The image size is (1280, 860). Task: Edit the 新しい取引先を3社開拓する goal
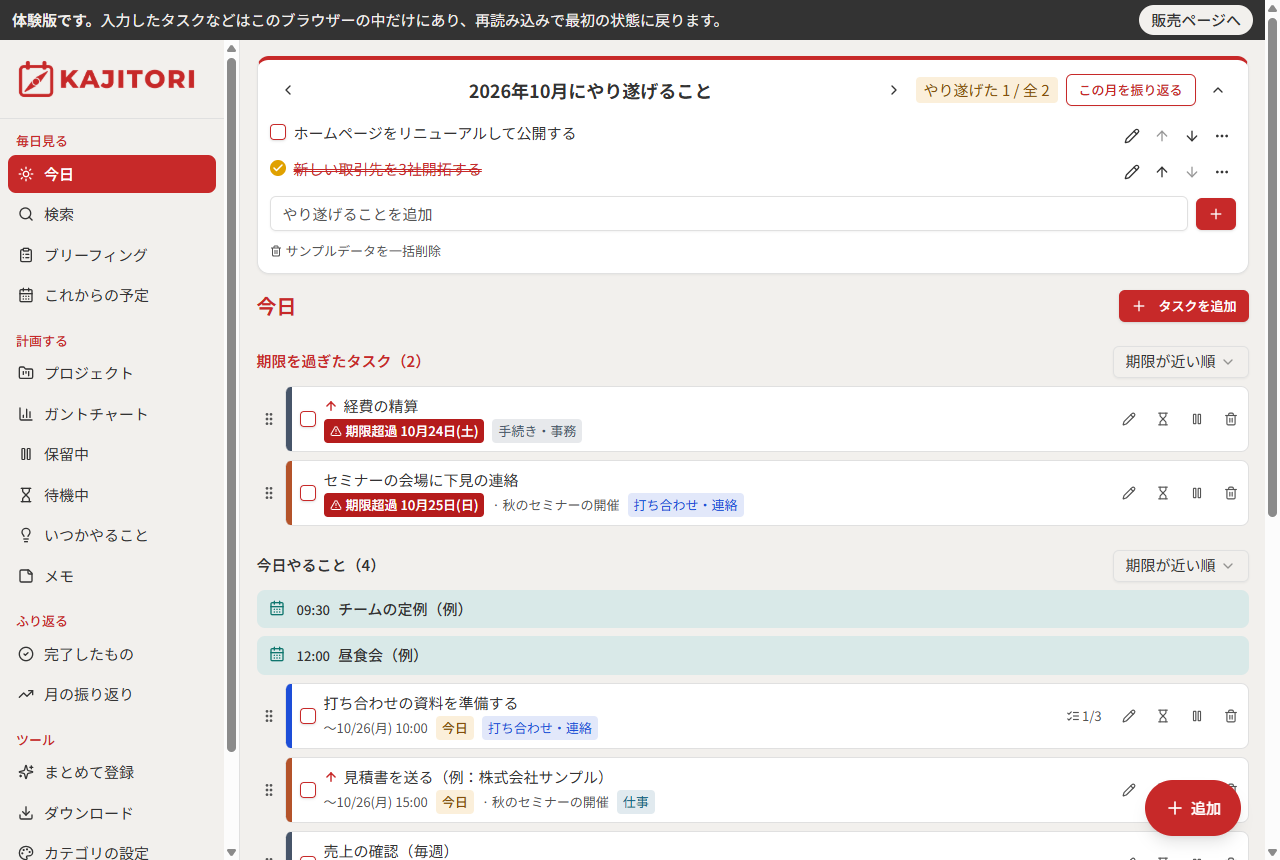1132,172
